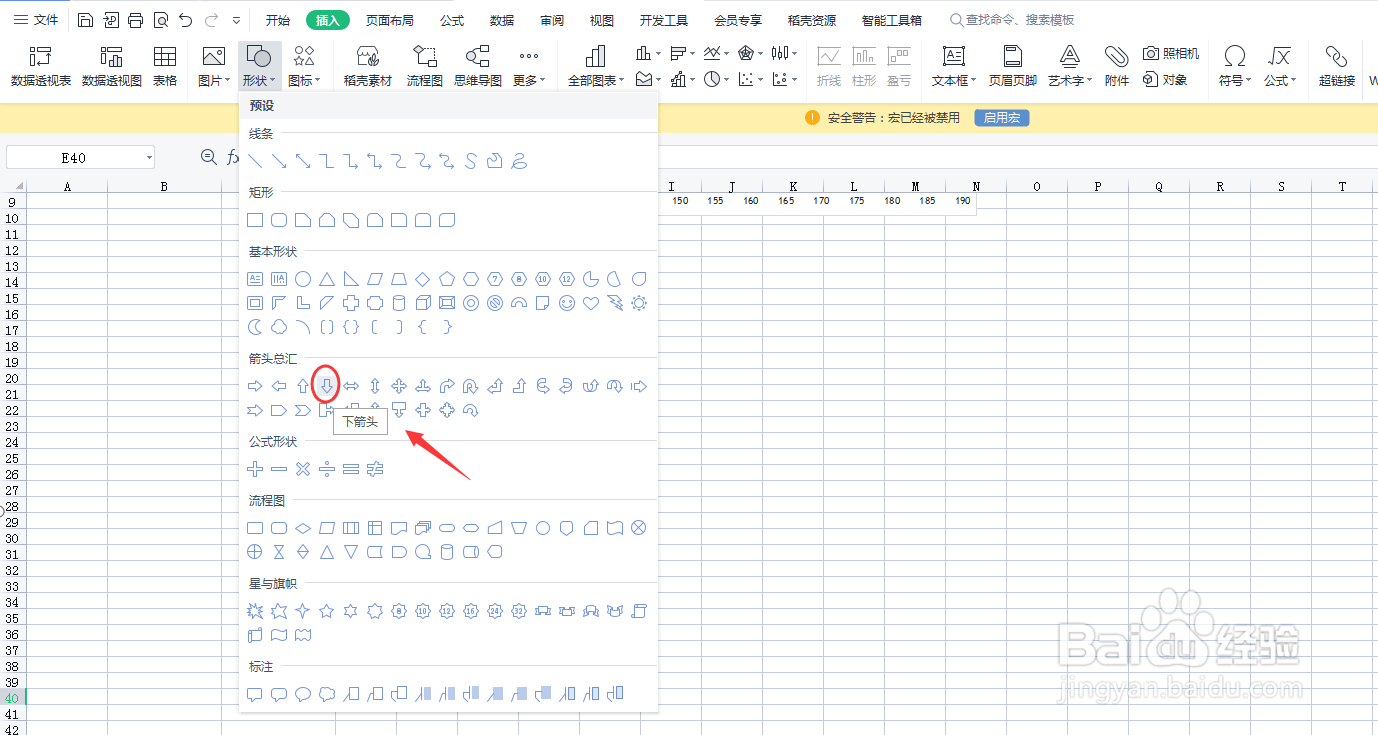Select the smiley face shape
Image resolution: width=1378 pixels, height=735 pixels.
click(567, 303)
